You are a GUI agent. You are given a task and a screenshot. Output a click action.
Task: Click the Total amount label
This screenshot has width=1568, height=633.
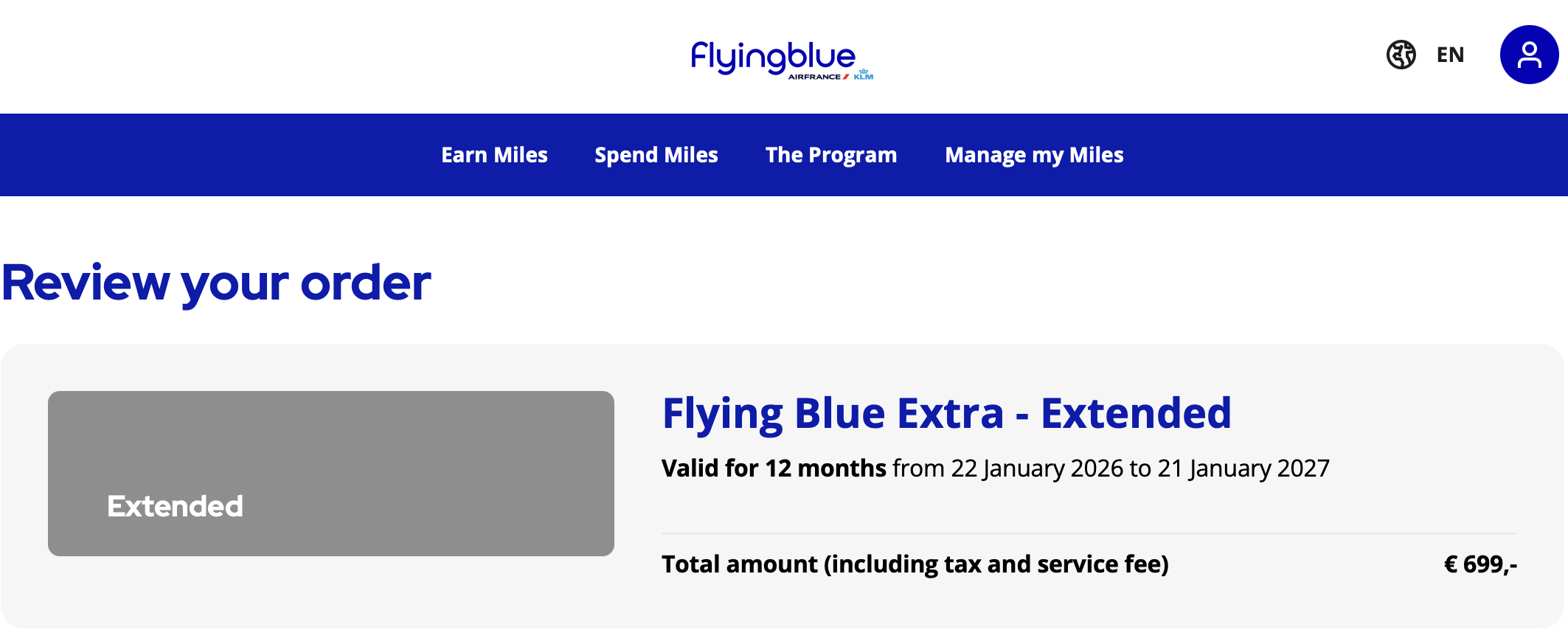915,564
